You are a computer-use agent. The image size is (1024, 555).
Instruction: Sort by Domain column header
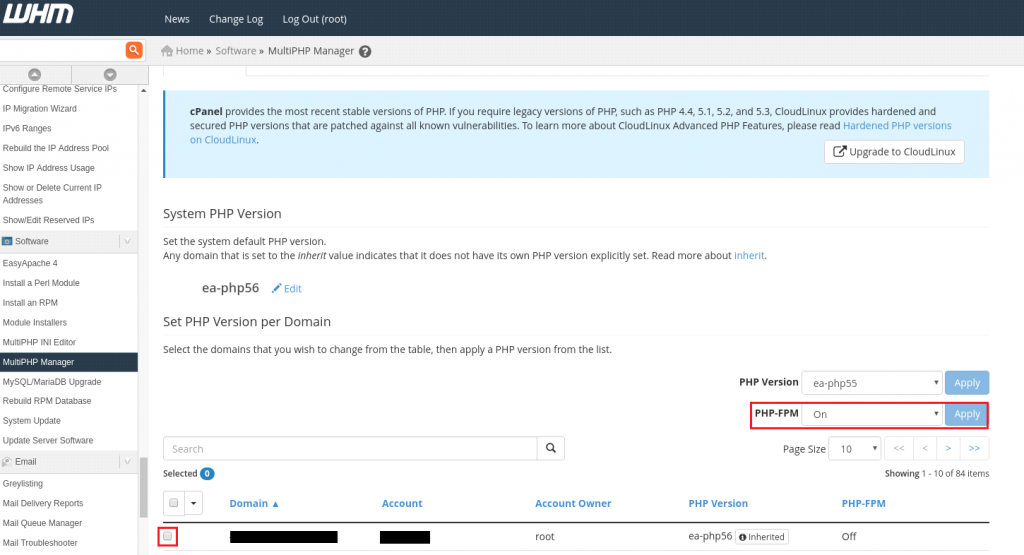[x=249, y=503]
